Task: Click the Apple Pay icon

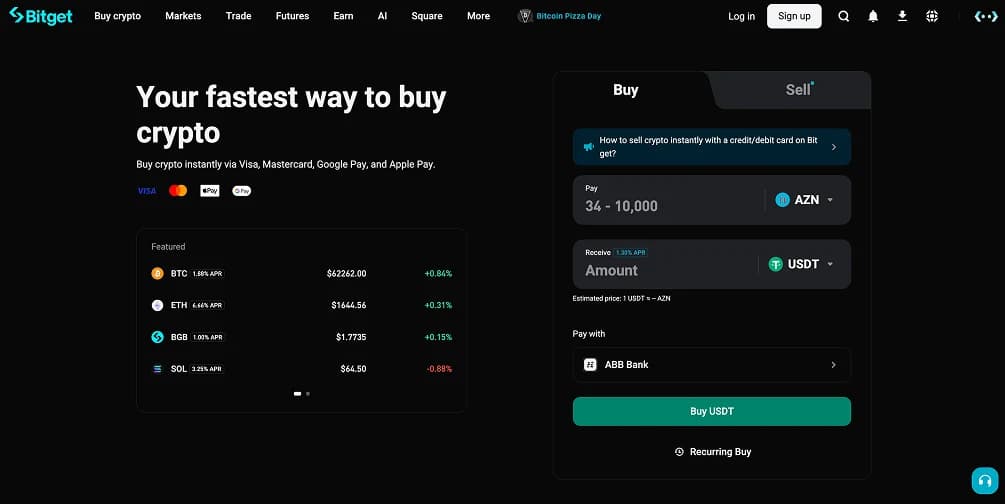Action: point(210,190)
